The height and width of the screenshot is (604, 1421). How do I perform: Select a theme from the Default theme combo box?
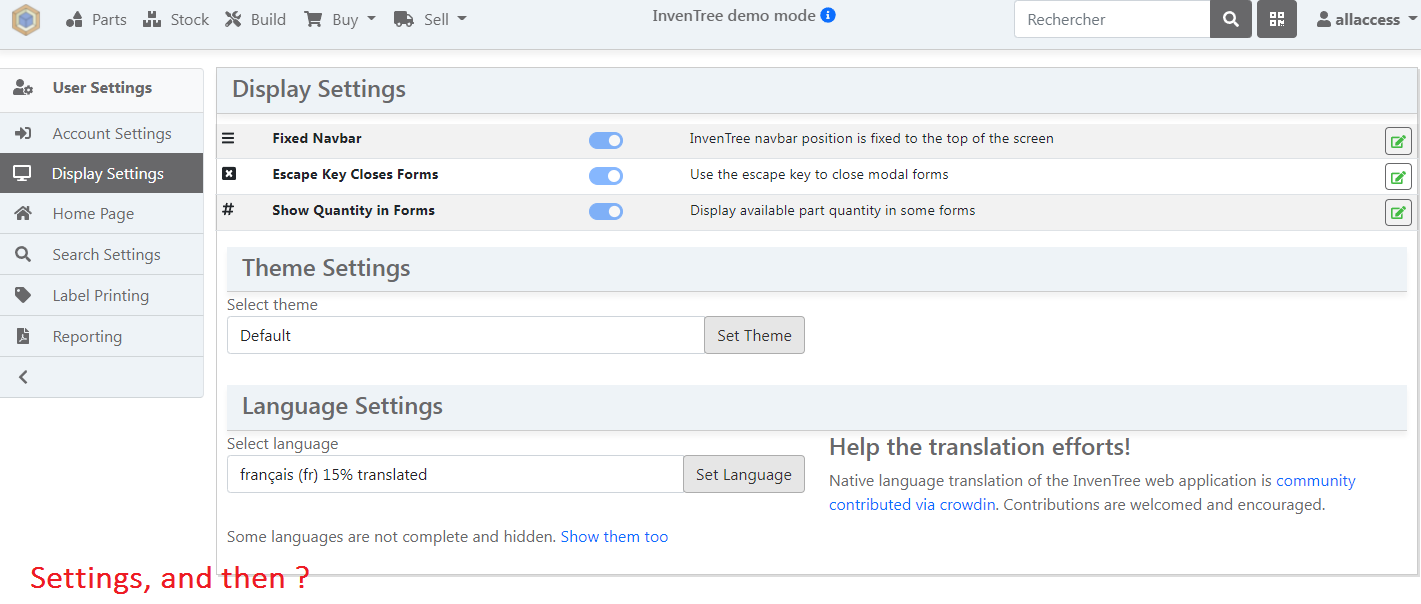pos(465,334)
